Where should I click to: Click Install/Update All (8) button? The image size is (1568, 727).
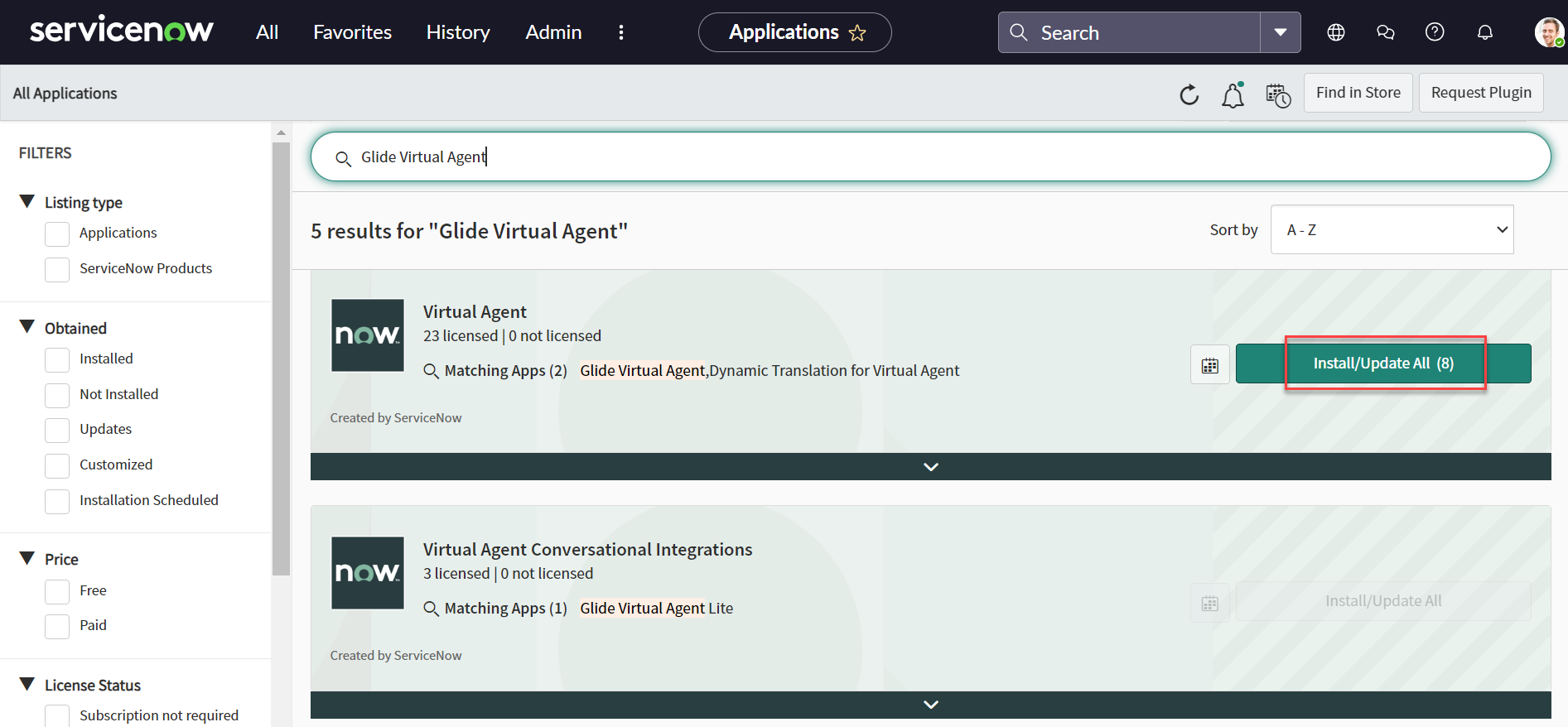click(x=1383, y=363)
